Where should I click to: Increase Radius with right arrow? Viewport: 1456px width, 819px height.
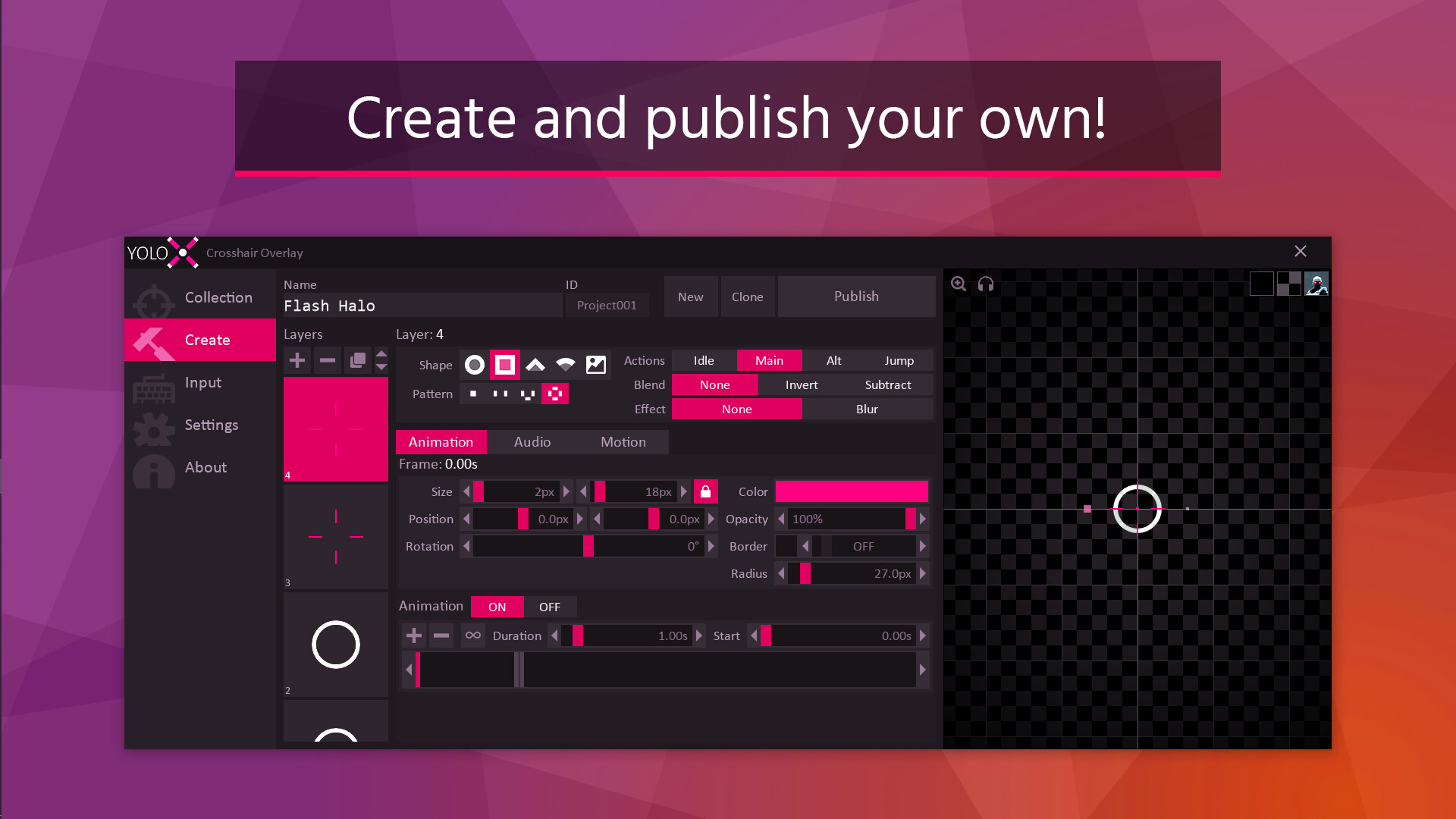(923, 573)
